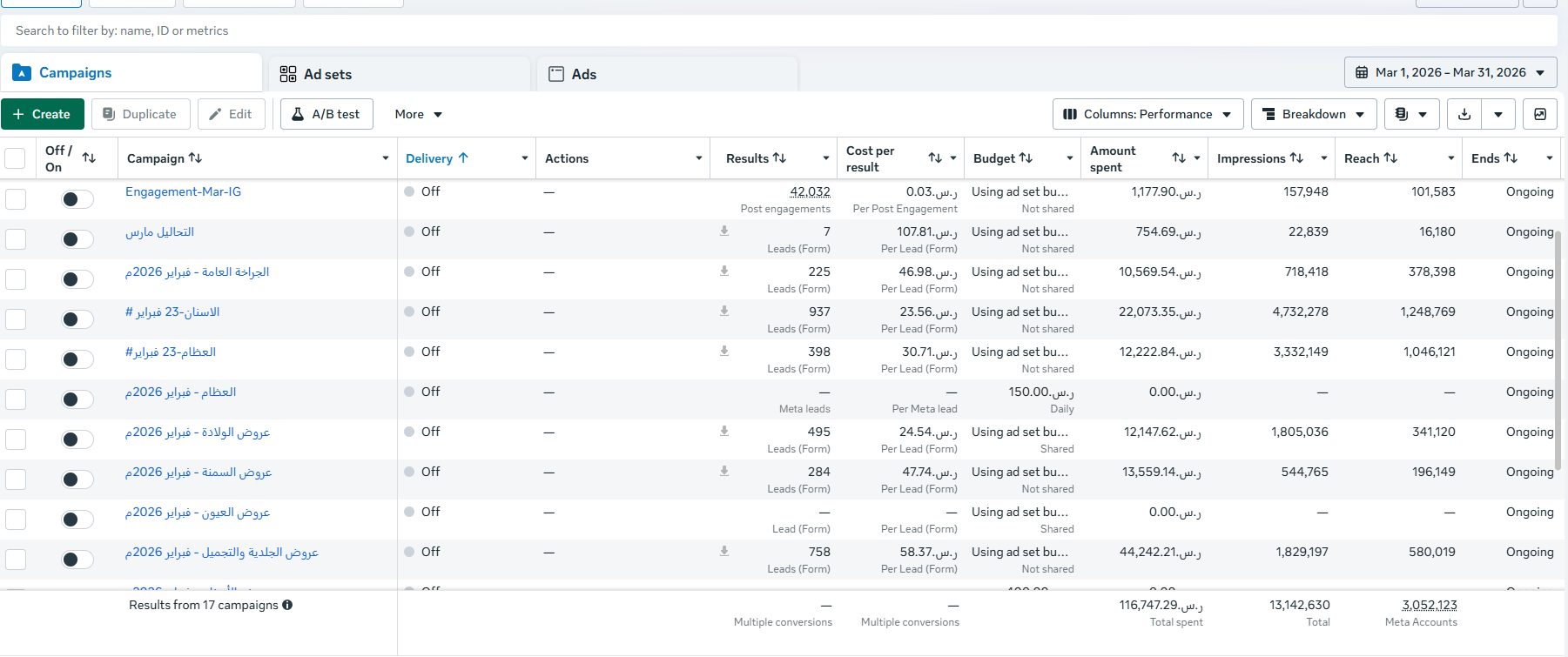1568x657 pixels.
Task: Expand the Columns: Performance dropdown
Action: point(1147,114)
